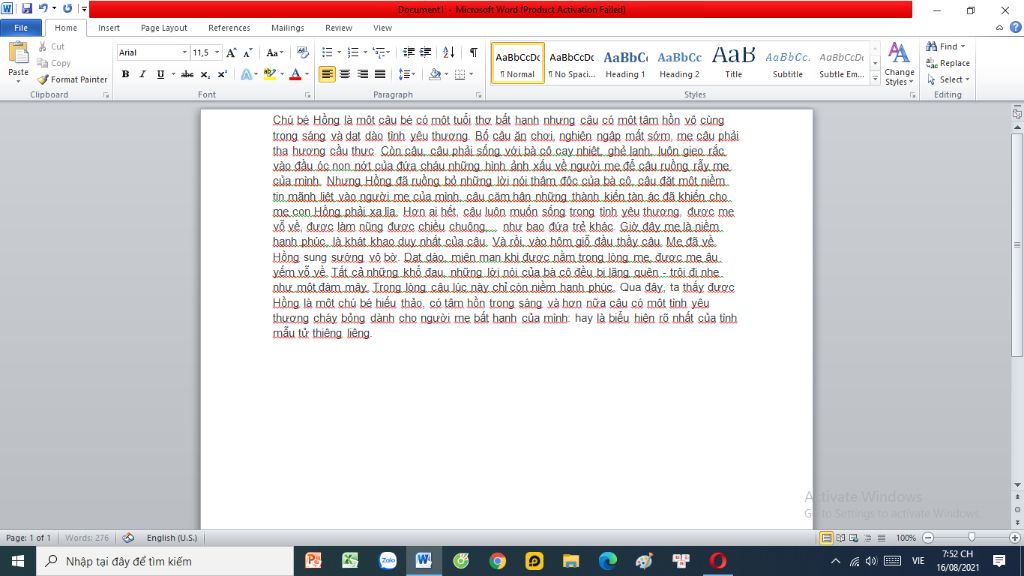Start a numbered list
Image resolution: width=1024 pixels, height=576 pixels.
pos(353,52)
